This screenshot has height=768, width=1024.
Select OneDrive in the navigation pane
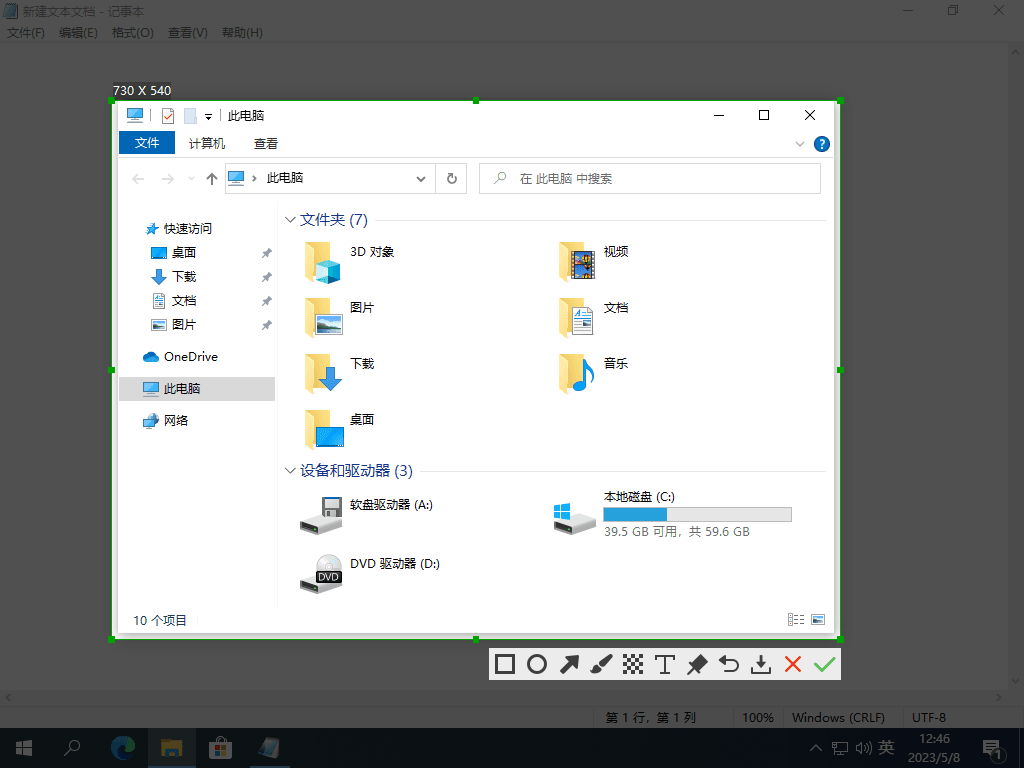(x=190, y=357)
